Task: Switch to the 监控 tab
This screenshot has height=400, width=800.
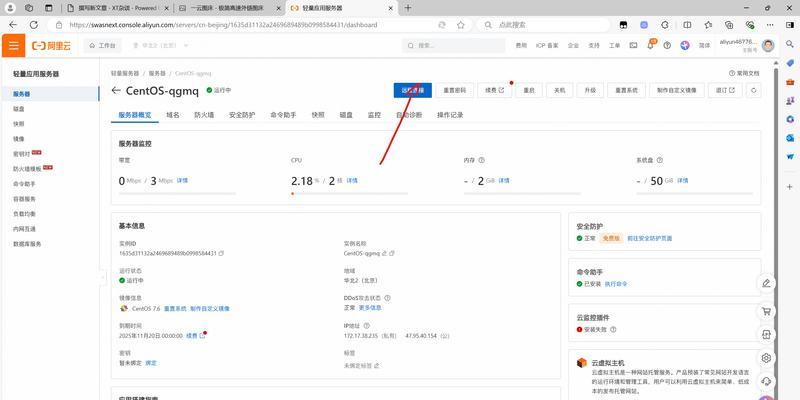Action: coord(374,115)
